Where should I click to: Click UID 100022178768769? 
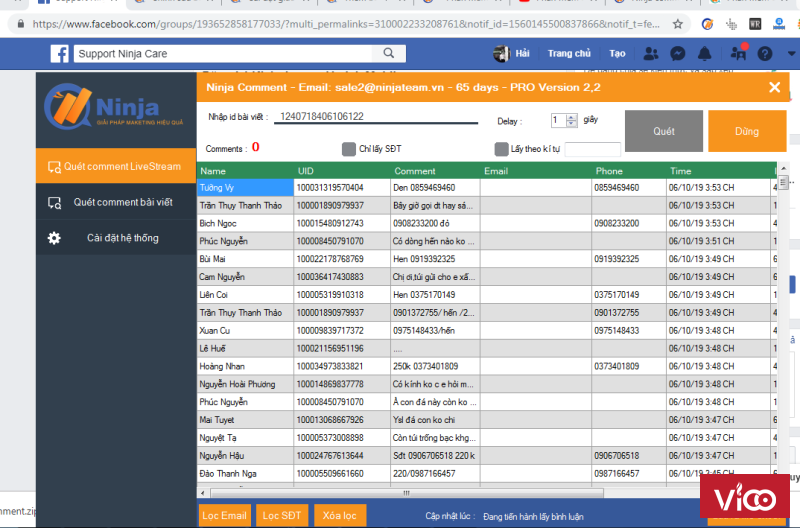click(342, 259)
